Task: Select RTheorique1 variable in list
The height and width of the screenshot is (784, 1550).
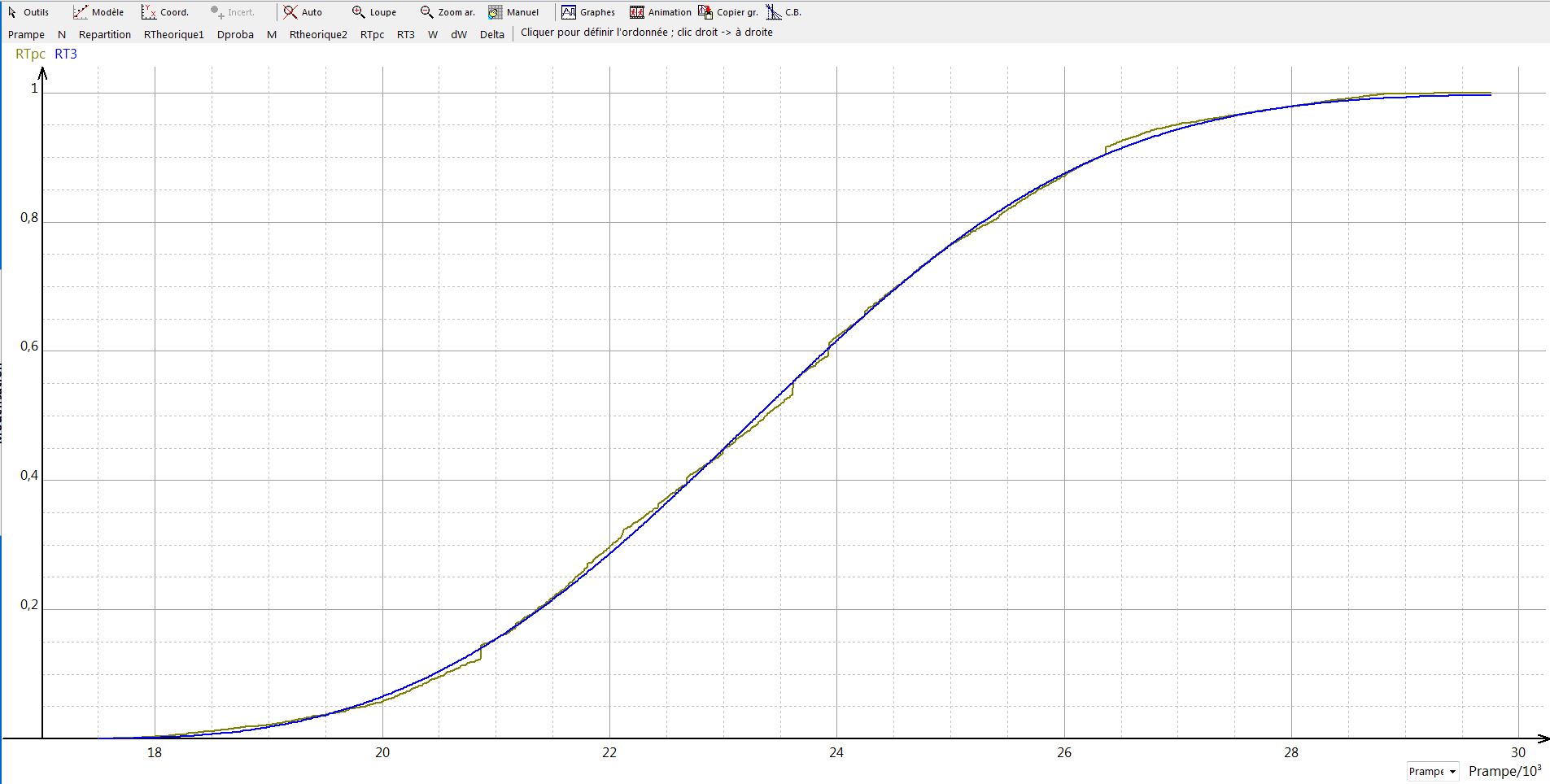Action: tap(173, 34)
